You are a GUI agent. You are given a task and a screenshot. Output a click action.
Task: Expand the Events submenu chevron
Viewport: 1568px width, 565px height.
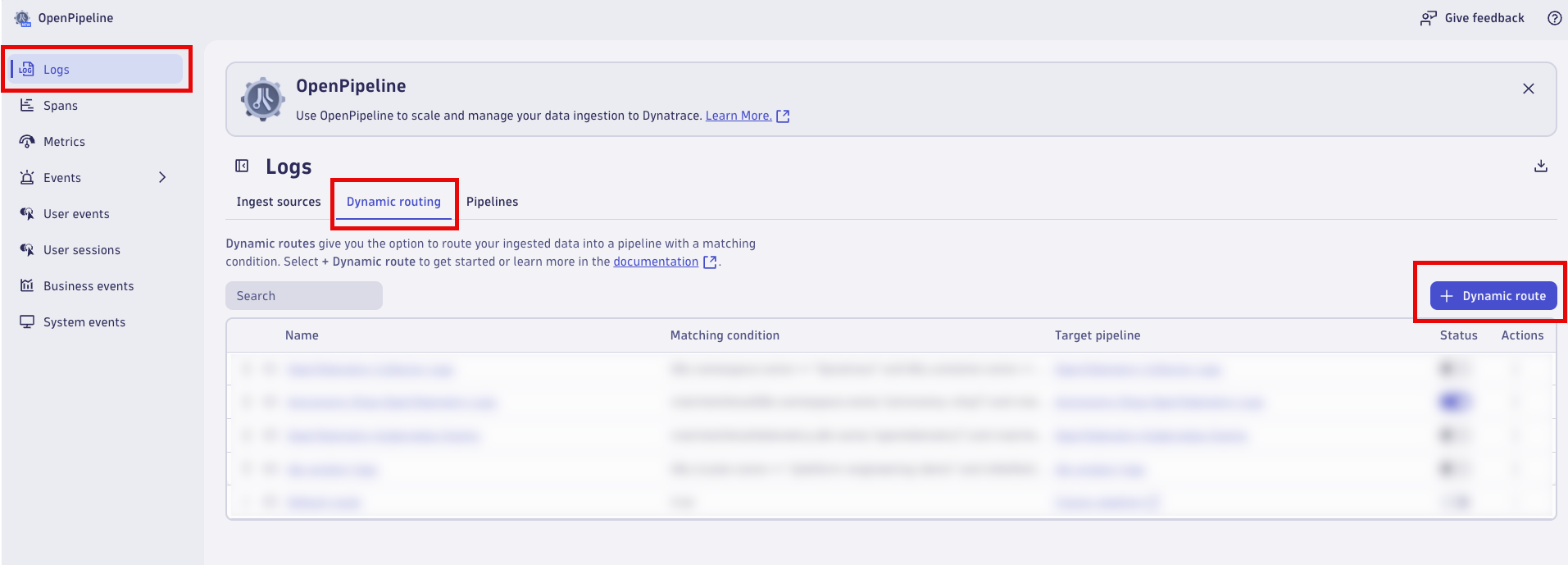tap(162, 178)
